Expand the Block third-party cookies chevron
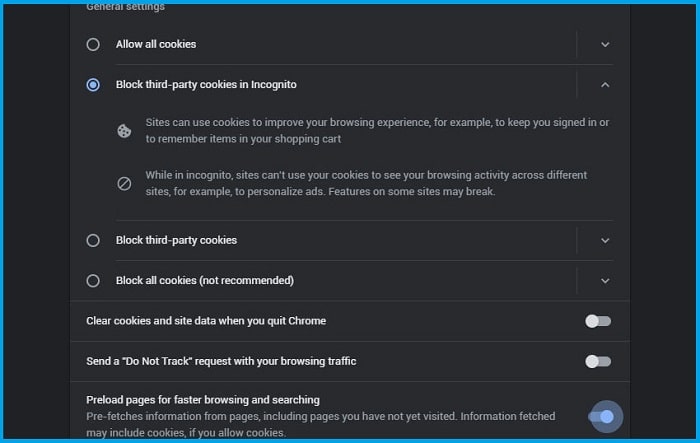This screenshot has width=700, height=443. point(605,240)
